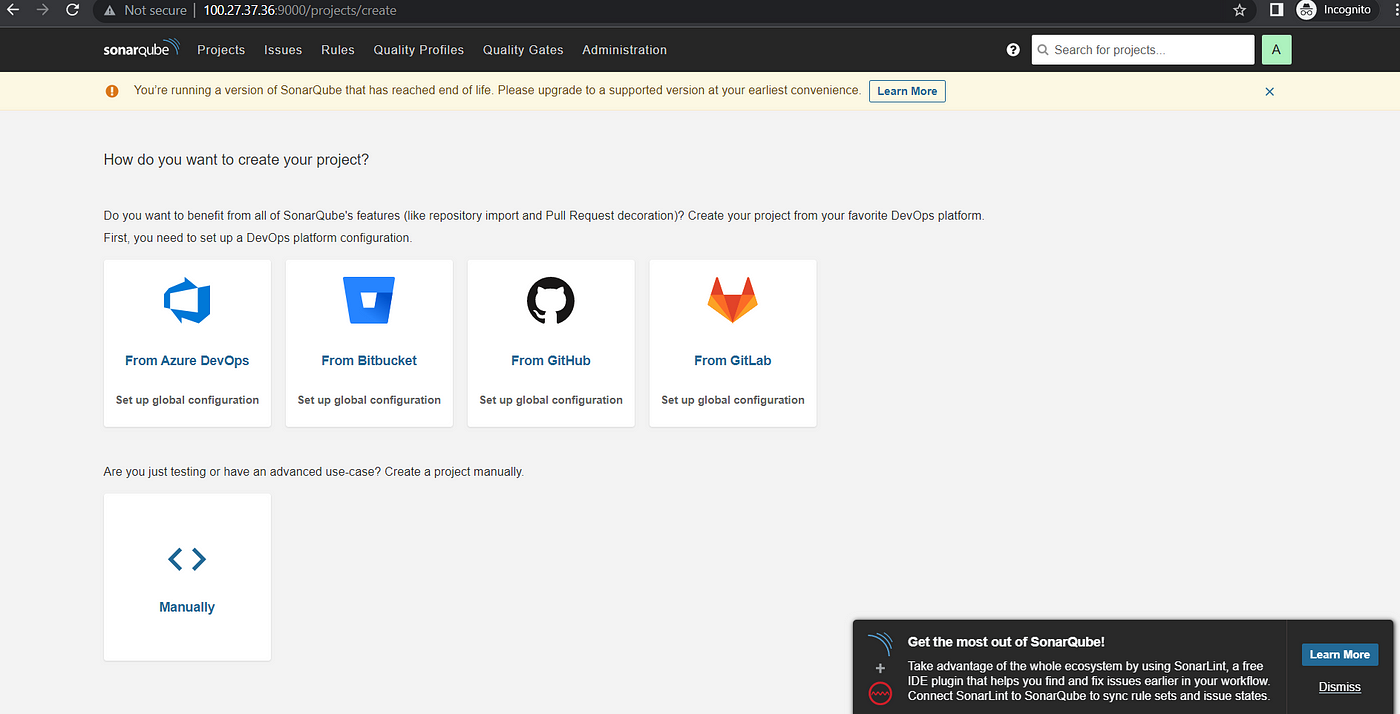
Task: Click Learn More in warning banner
Action: click(x=907, y=91)
